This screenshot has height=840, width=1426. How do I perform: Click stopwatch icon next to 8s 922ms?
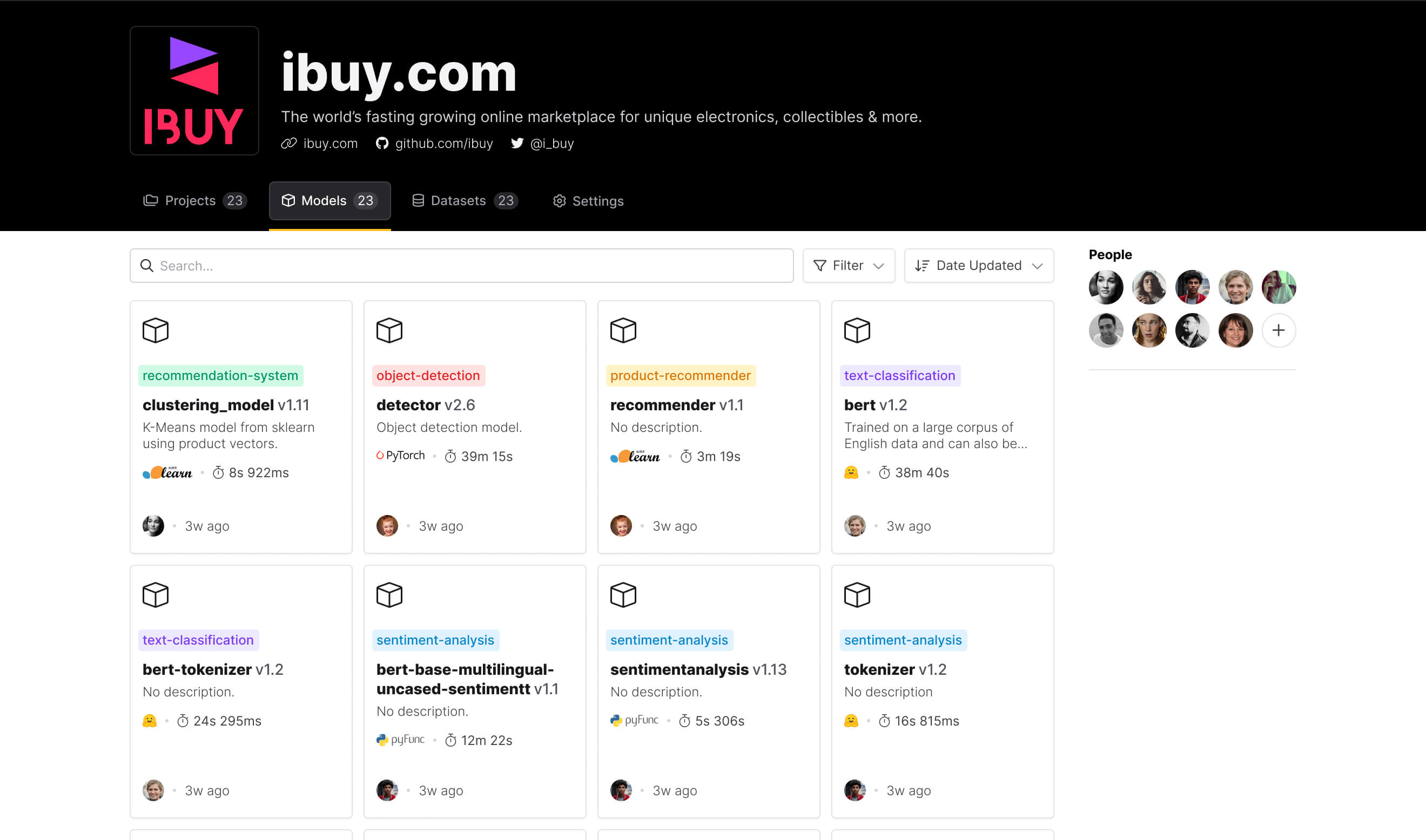pyautogui.click(x=219, y=473)
